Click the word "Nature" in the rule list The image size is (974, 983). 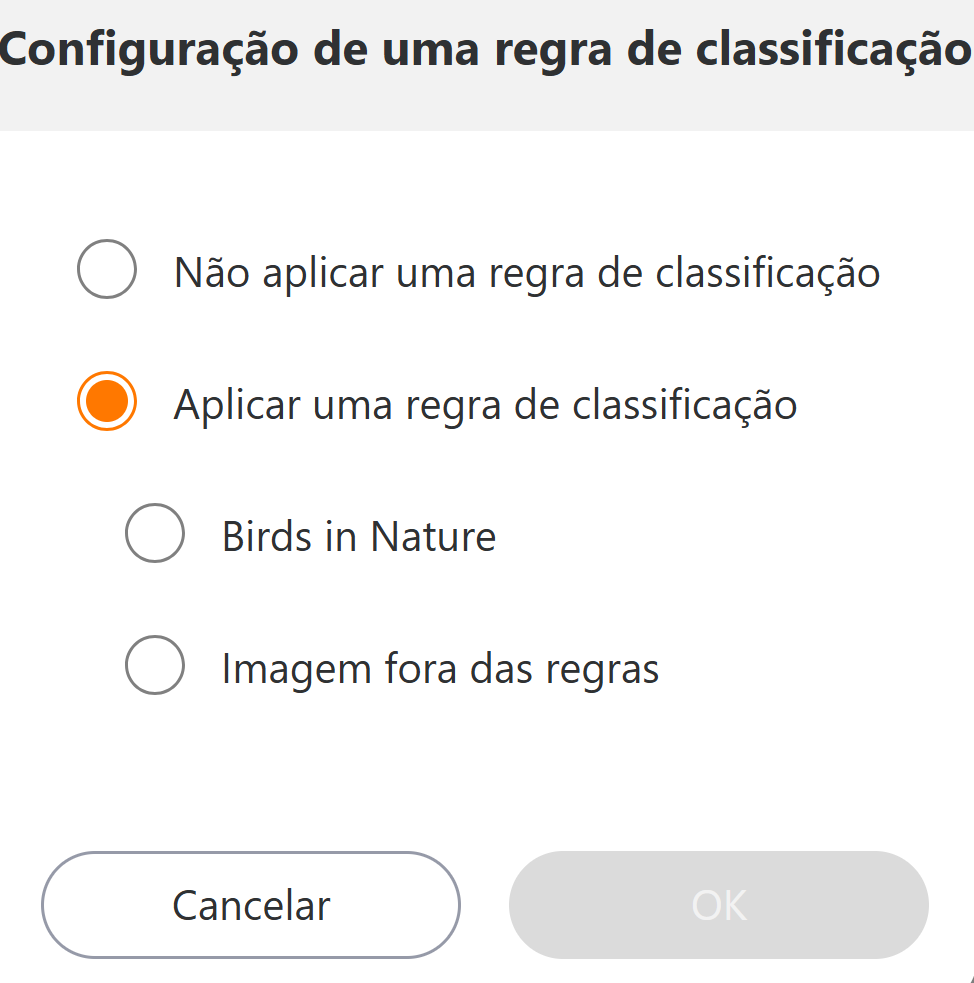click(433, 537)
